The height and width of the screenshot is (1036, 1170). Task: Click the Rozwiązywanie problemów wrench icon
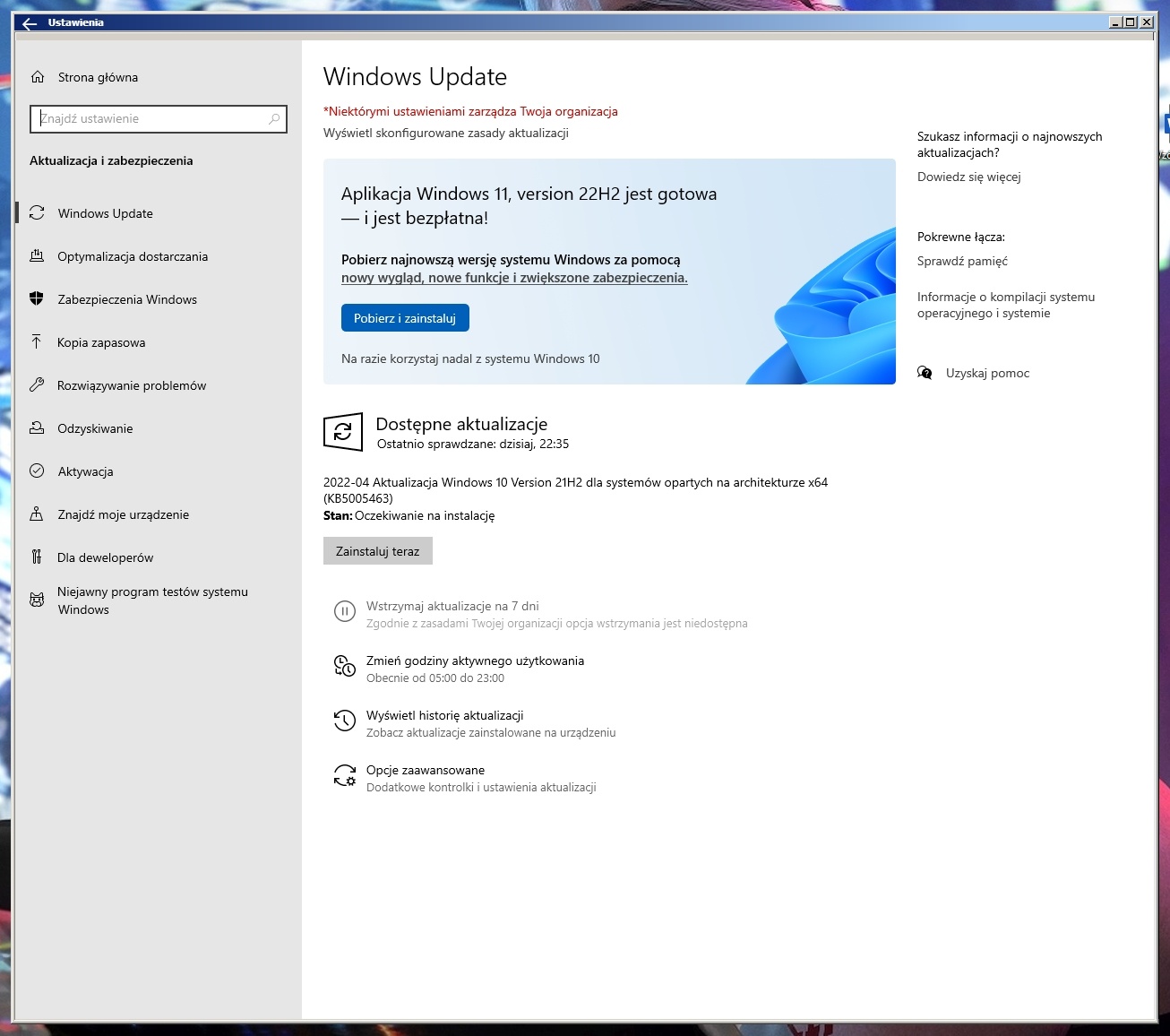click(37, 385)
